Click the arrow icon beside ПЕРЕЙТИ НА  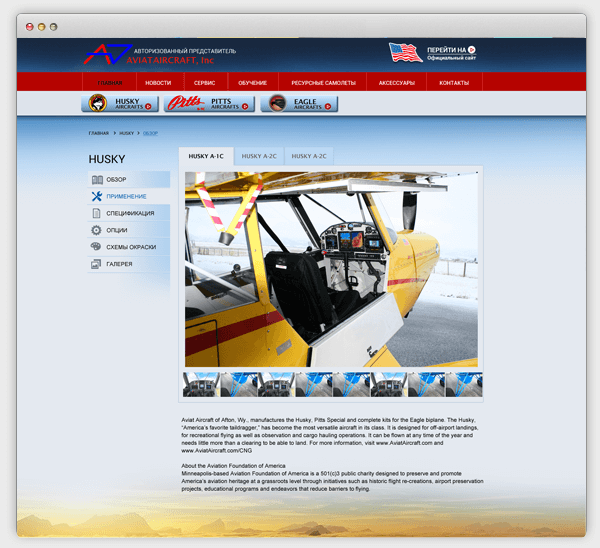(x=472, y=50)
